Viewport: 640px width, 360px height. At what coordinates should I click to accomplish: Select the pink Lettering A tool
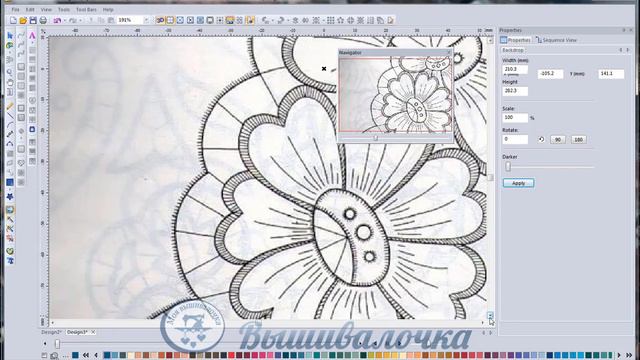(x=32, y=36)
